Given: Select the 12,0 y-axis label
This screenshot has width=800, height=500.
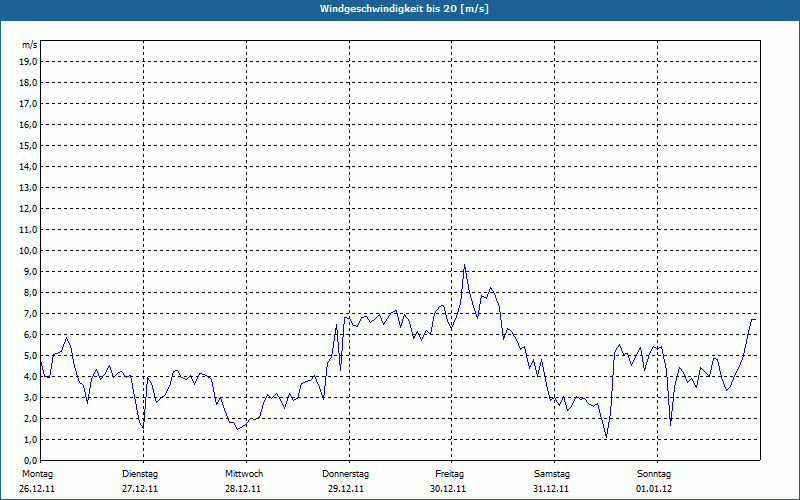Looking at the screenshot, I should click(28, 209).
